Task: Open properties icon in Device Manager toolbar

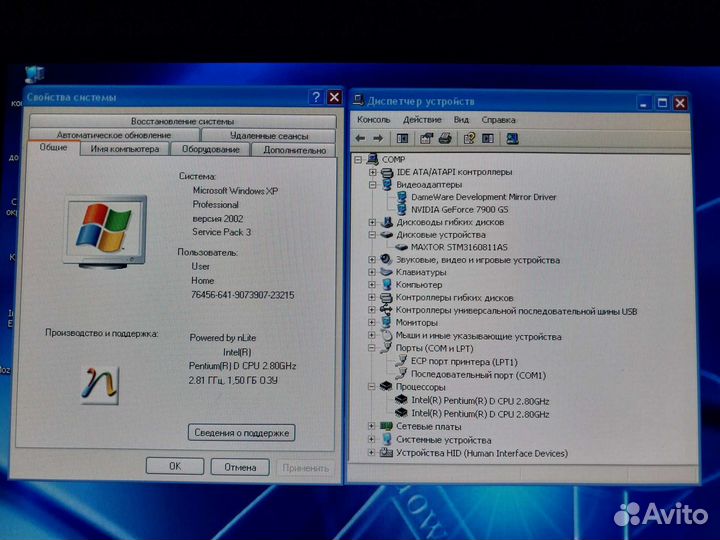Action: point(426,138)
